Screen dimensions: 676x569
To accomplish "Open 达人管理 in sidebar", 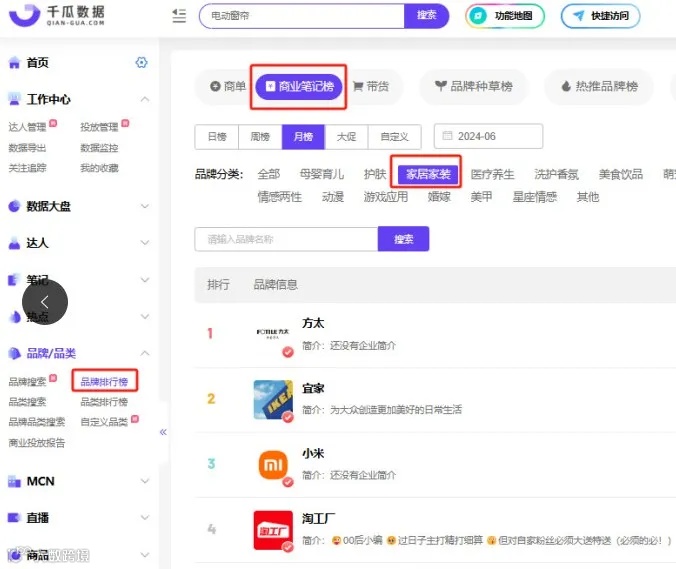I will [x=27, y=127].
